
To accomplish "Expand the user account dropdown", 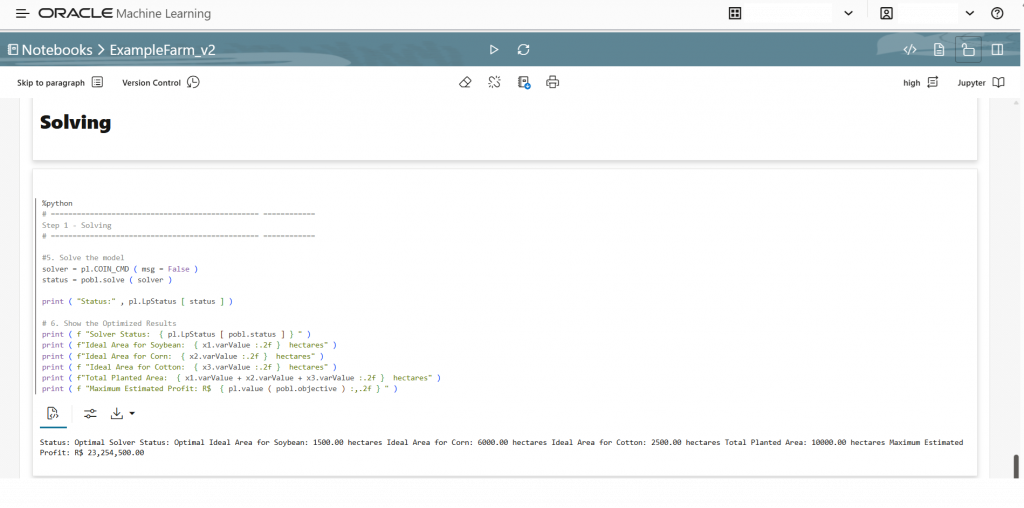I will pos(970,13).
